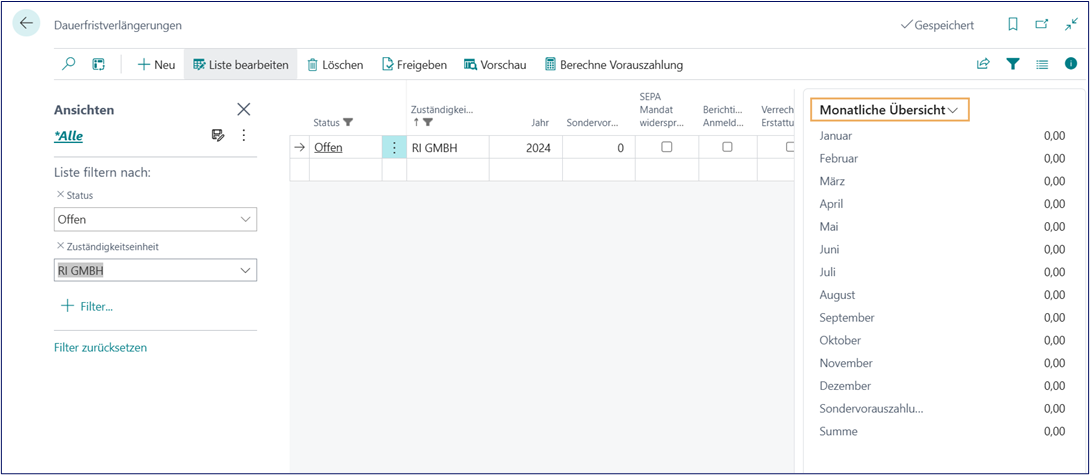Click the search magnifier icon

(69, 64)
